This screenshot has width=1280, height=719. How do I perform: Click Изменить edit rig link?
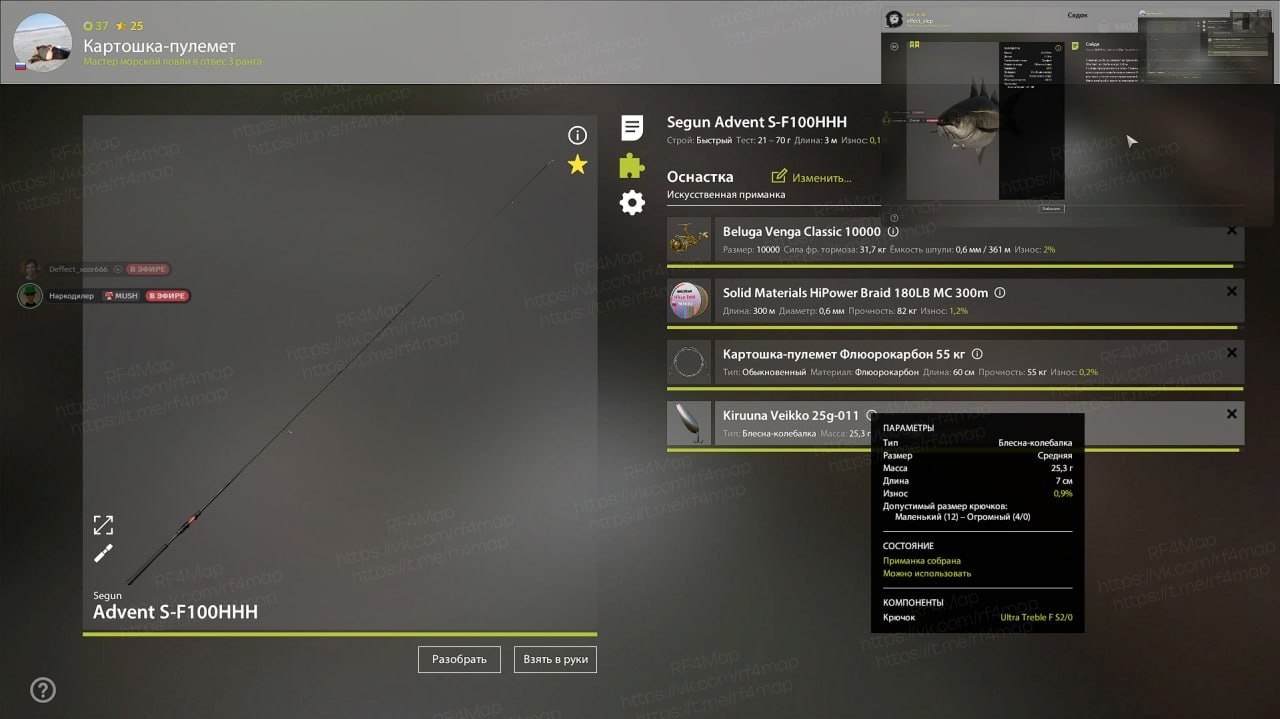pos(812,177)
